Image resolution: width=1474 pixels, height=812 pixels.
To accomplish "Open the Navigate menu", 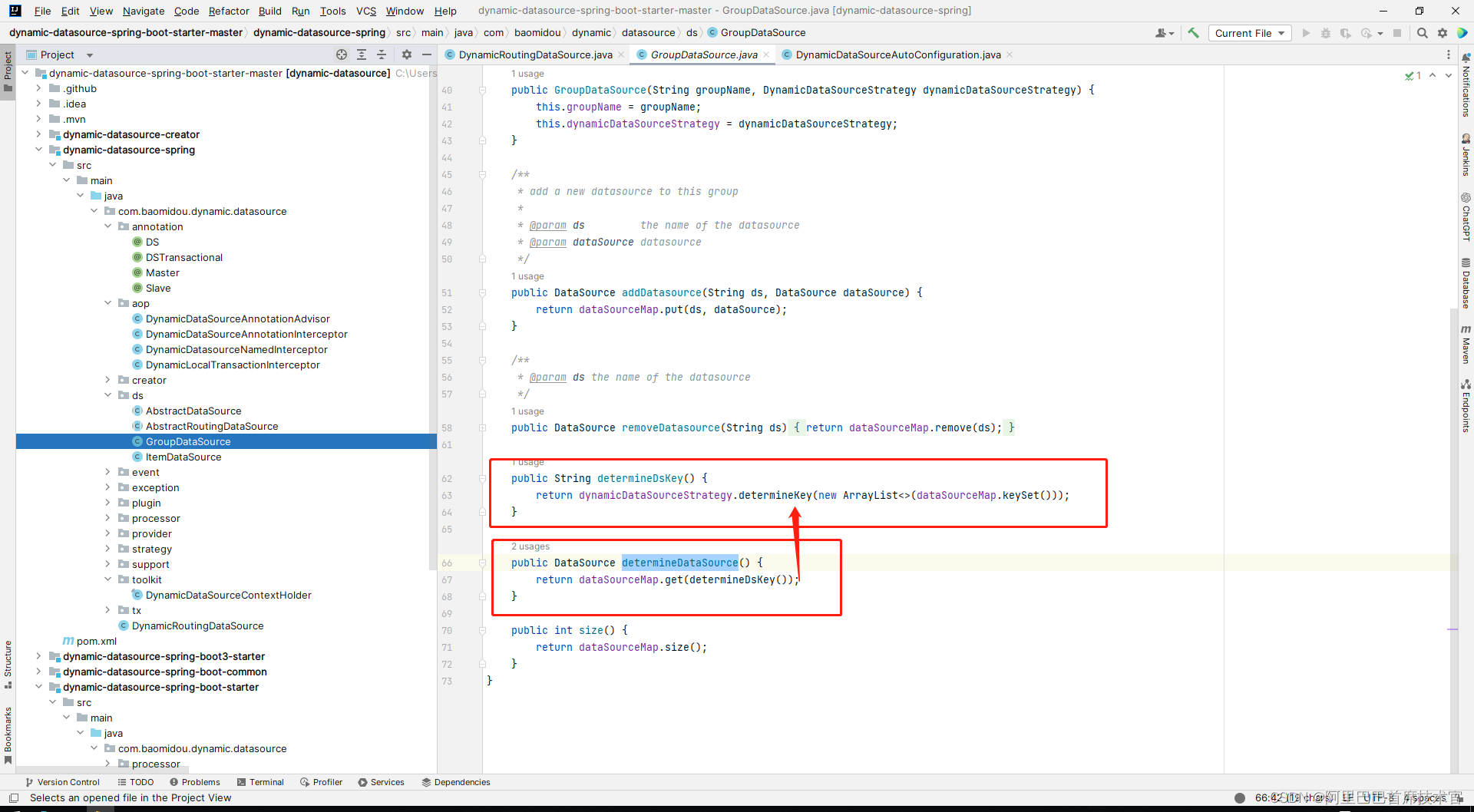I will [x=144, y=11].
